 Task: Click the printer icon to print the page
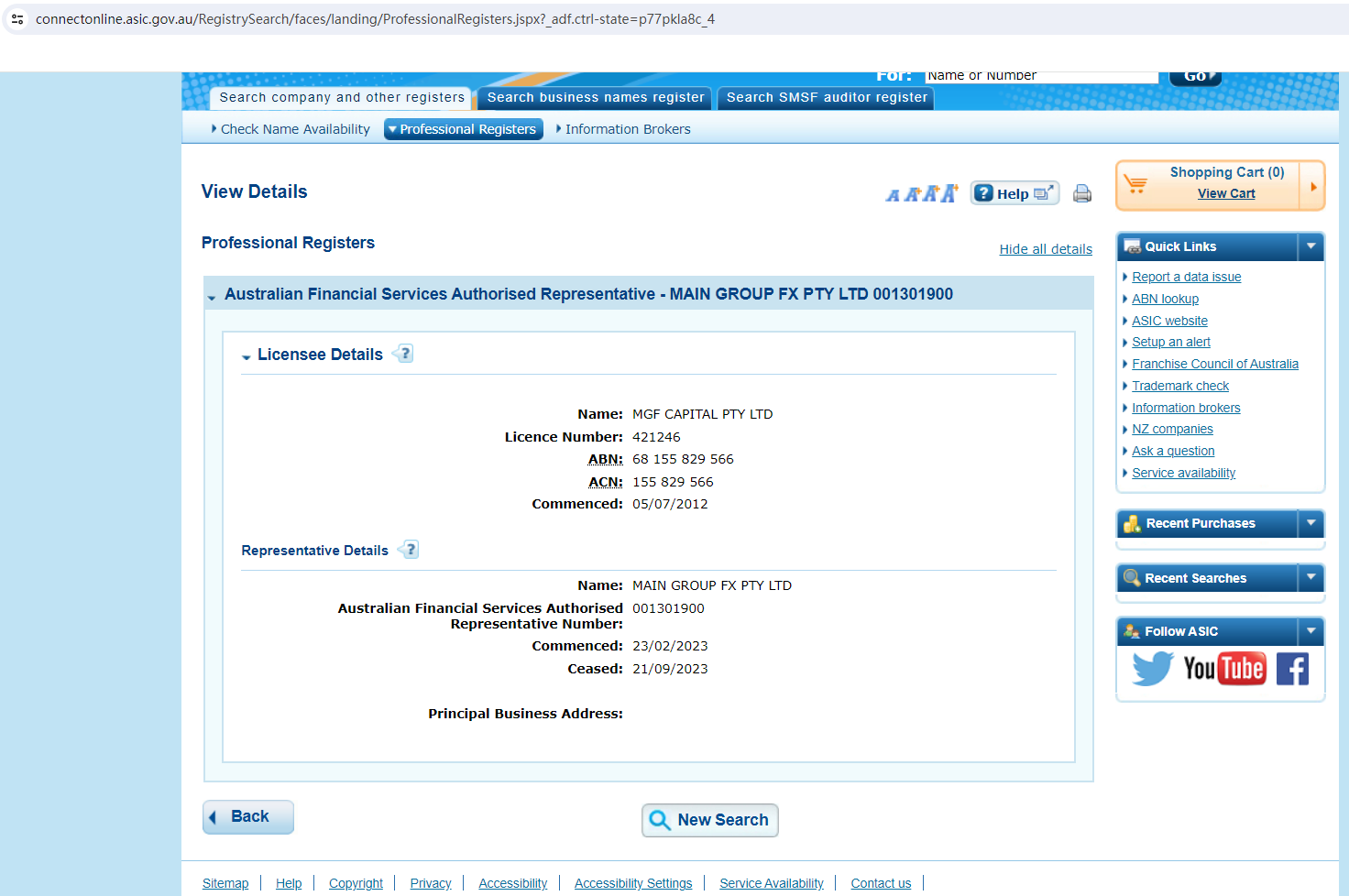(x=1082, y=193)
